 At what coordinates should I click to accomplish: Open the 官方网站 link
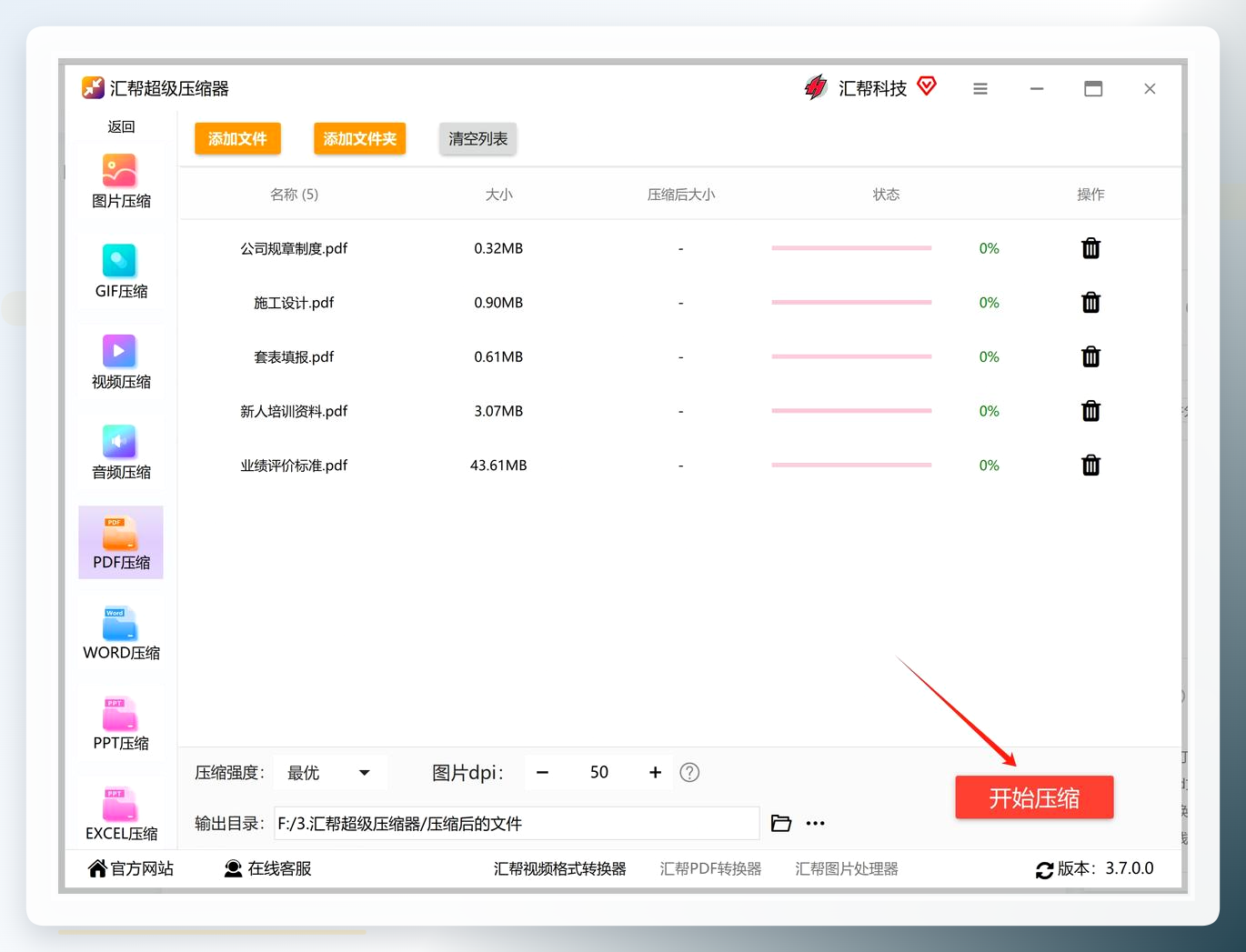[130, 868]
